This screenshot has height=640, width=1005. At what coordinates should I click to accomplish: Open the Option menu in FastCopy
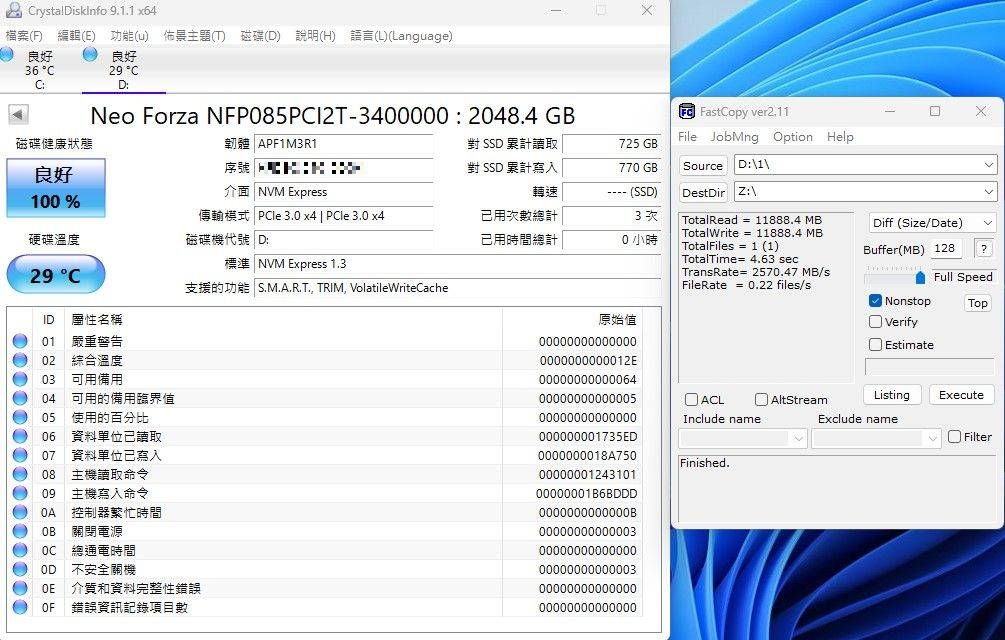point(792,137)
